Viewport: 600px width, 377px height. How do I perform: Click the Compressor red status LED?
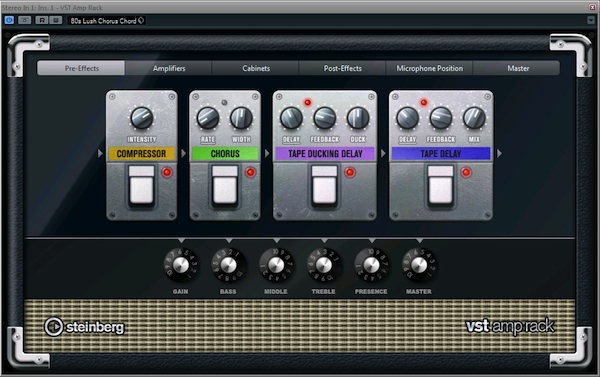click(x=167, y=172)
